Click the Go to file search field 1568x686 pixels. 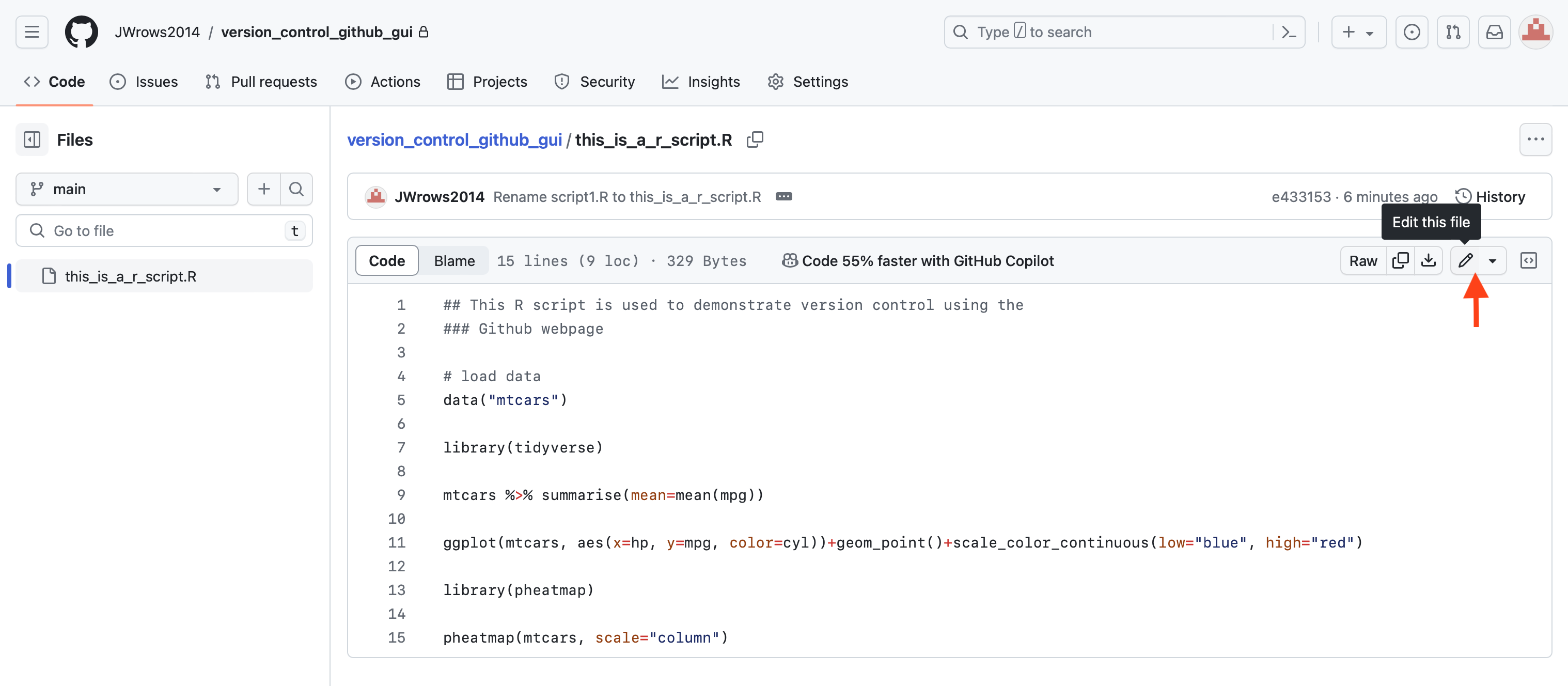point(164,231)
